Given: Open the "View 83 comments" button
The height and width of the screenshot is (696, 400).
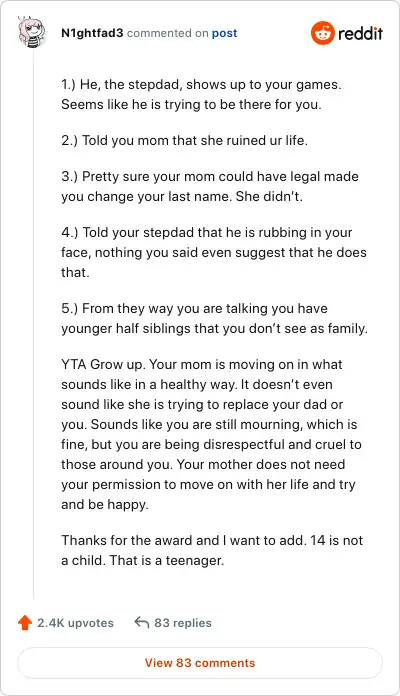Looking at the screenshot, I should pos(200,663).
